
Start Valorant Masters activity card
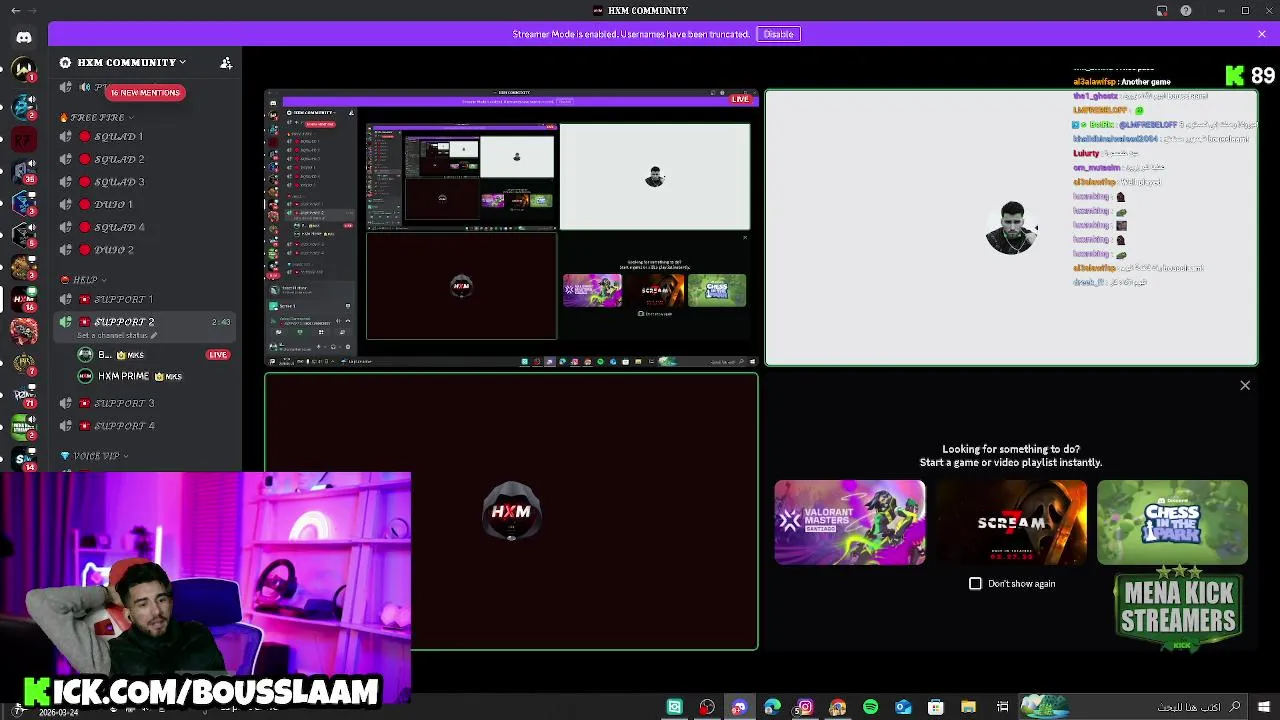(850, 523)
